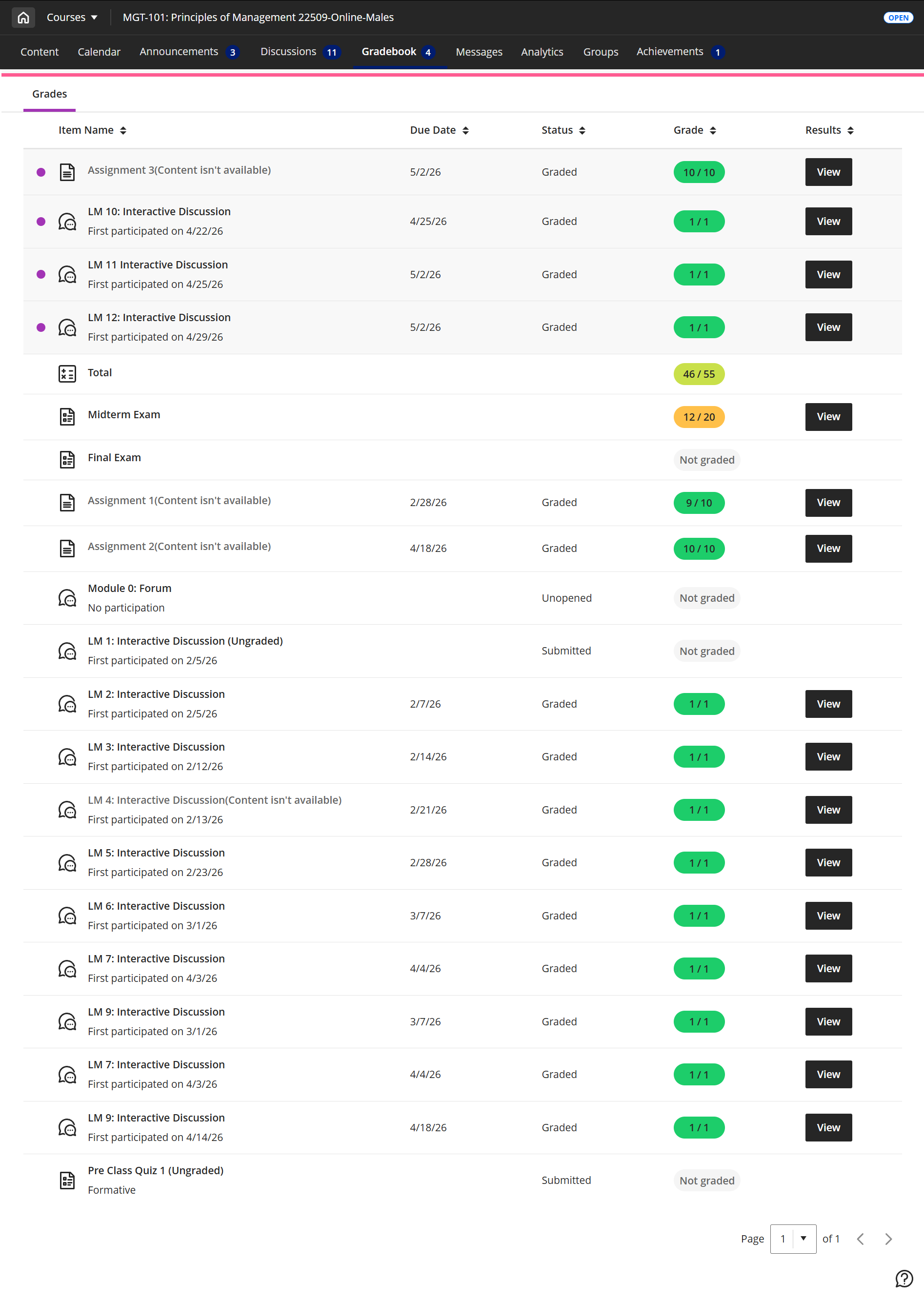Click the 46 / 55 total grade pill
This screenshot has height=1304, width=924.
pos(699,374)
